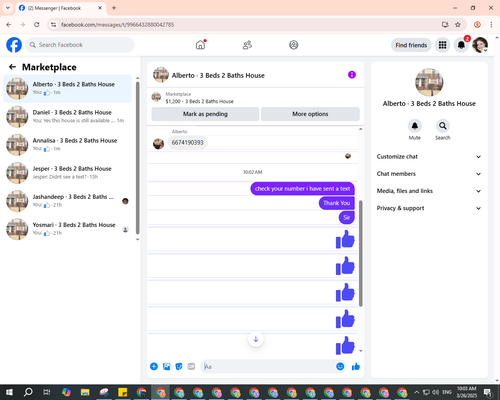Mute the Alberto conversation

(x=415, y=126)
